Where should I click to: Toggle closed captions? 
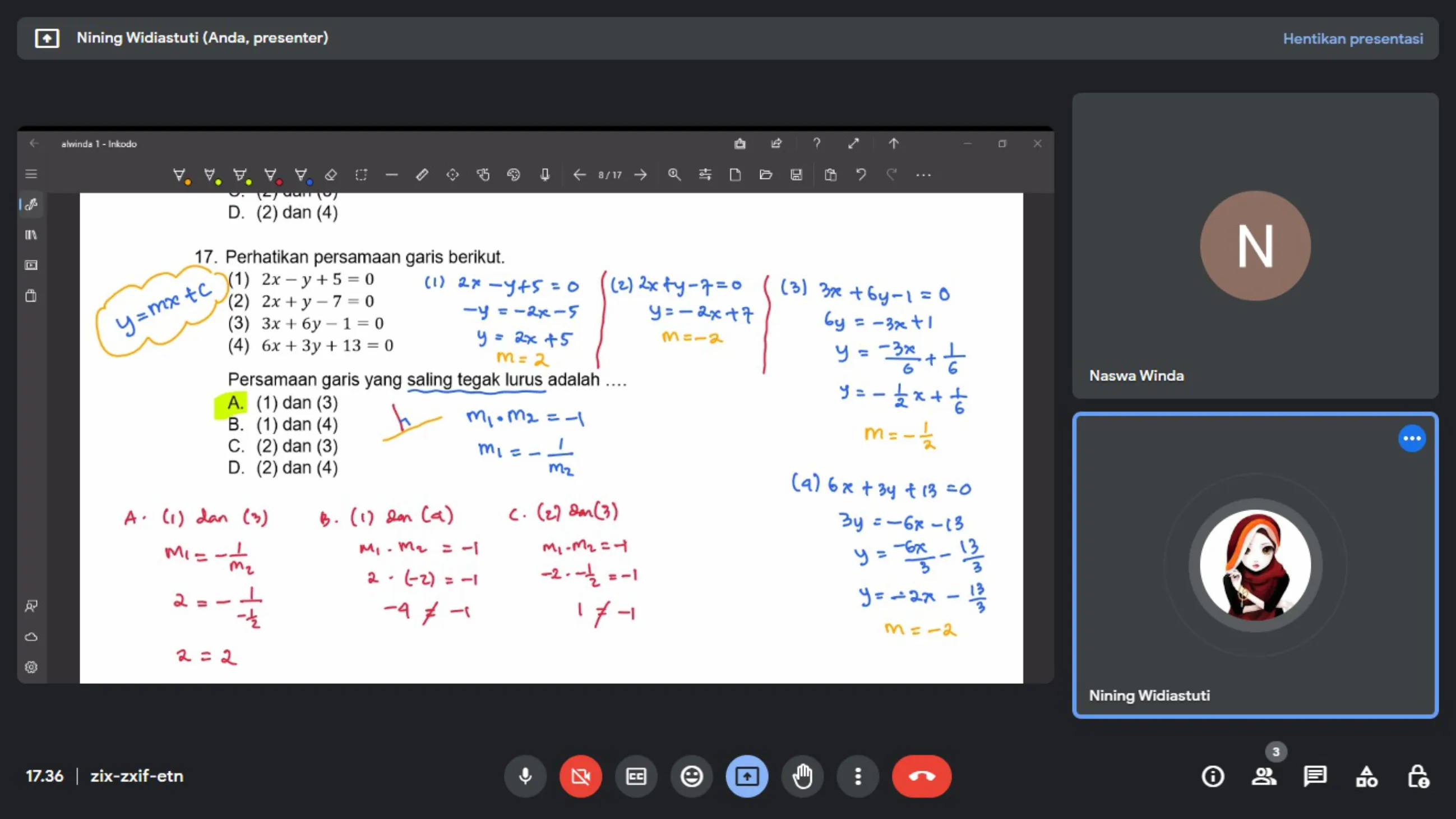click(x=636, y=776)
